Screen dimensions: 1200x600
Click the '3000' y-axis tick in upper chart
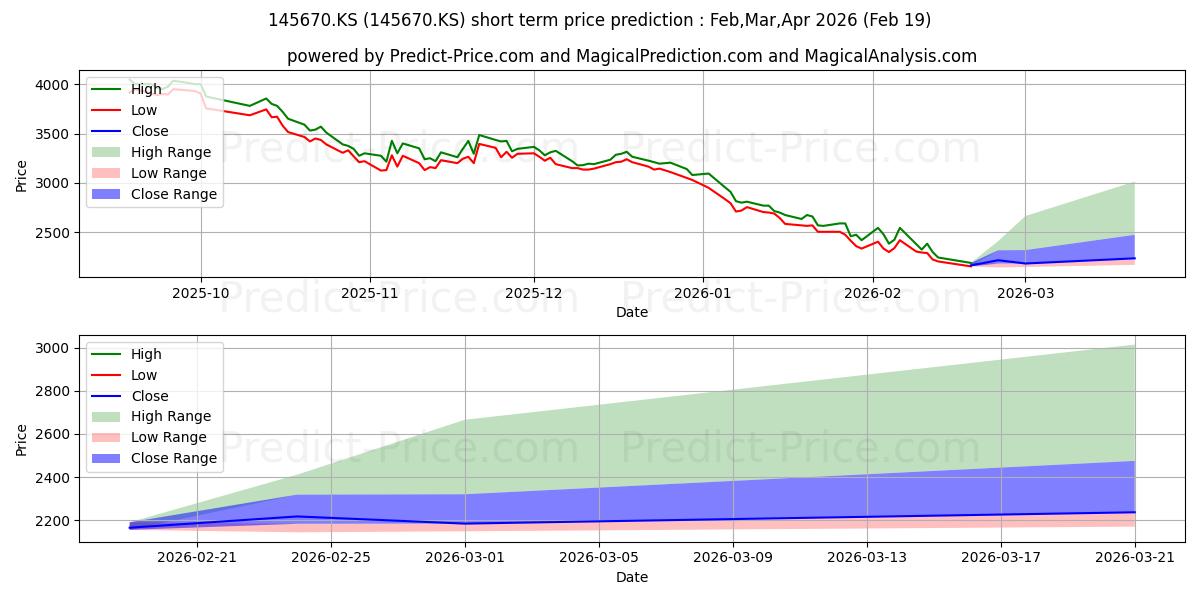[54, 183]
